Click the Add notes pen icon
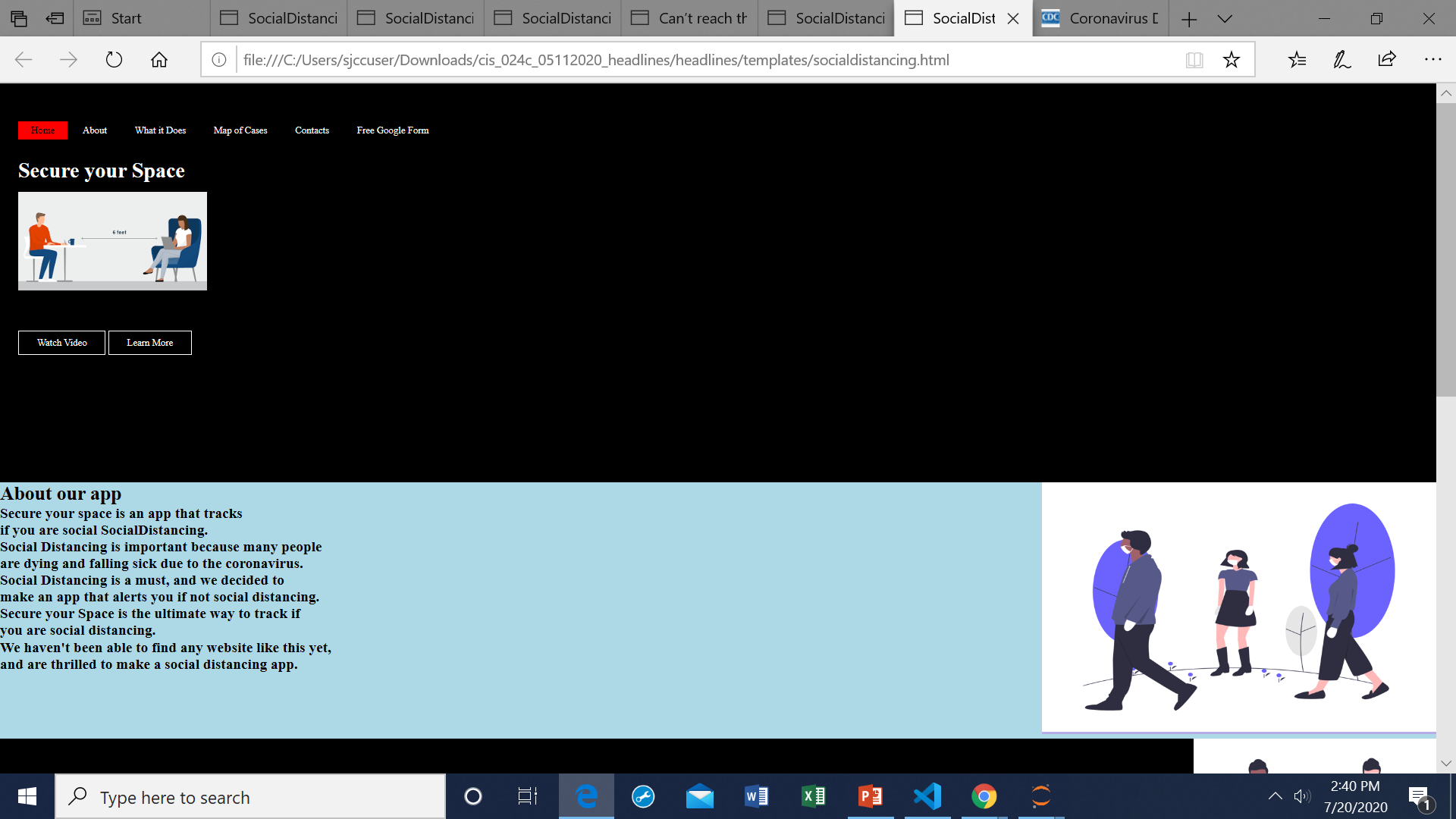Image resolution: width=1456 pixels, height=819 pixels. click(x=1342, y=60)
